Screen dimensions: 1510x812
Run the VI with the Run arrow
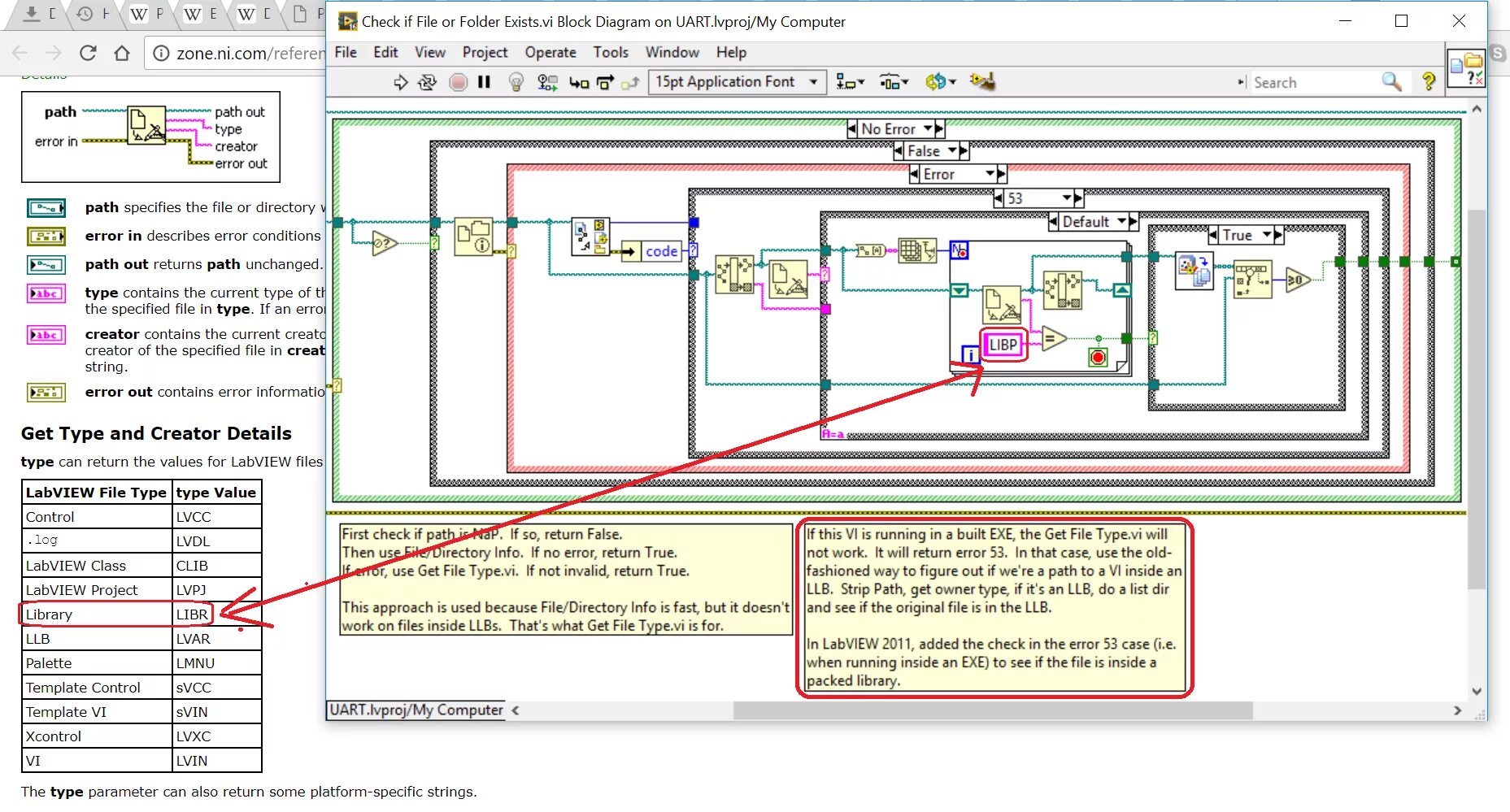[x=400, y=82]
